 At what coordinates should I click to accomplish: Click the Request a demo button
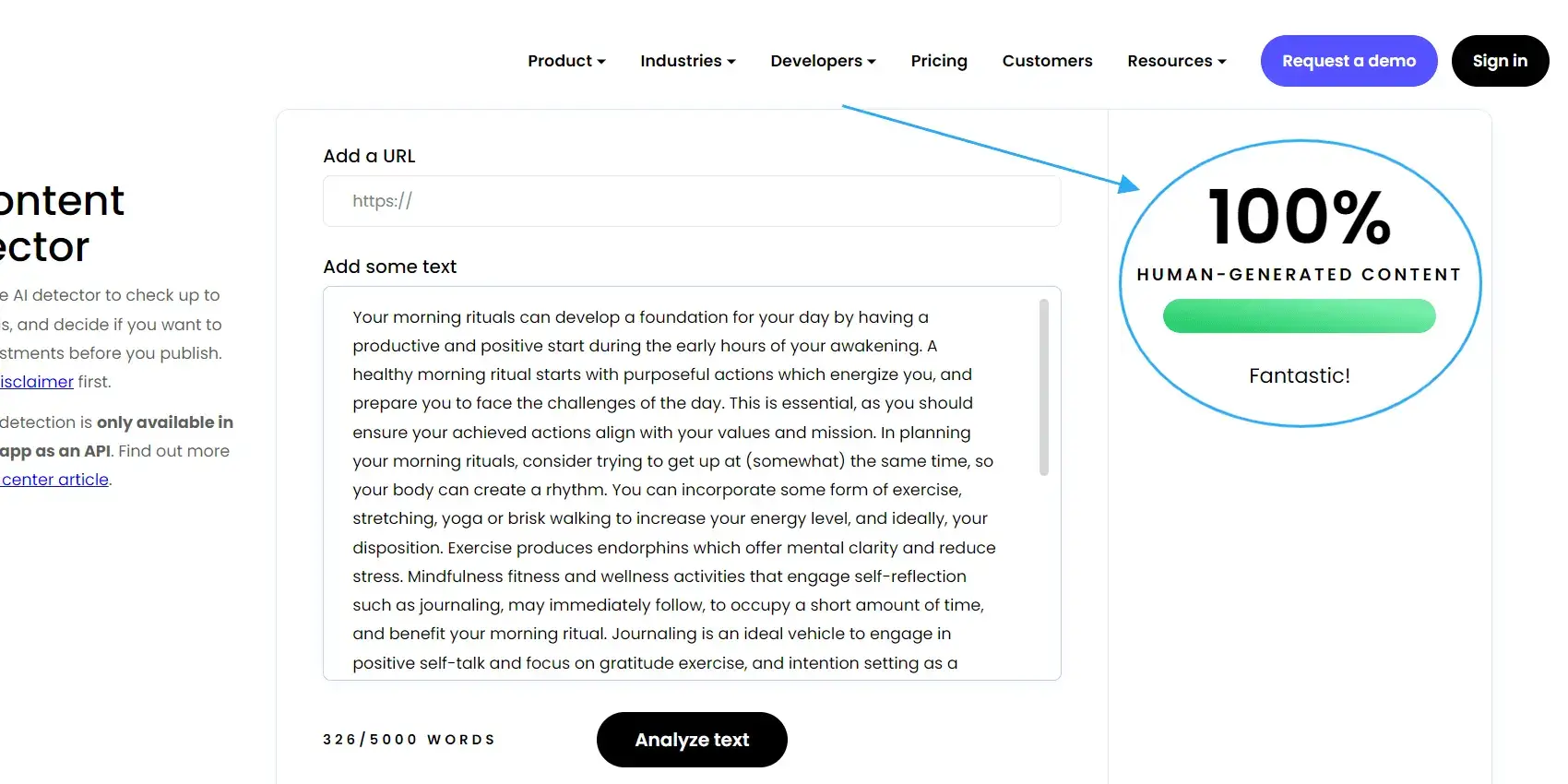tap(1348, 61)
